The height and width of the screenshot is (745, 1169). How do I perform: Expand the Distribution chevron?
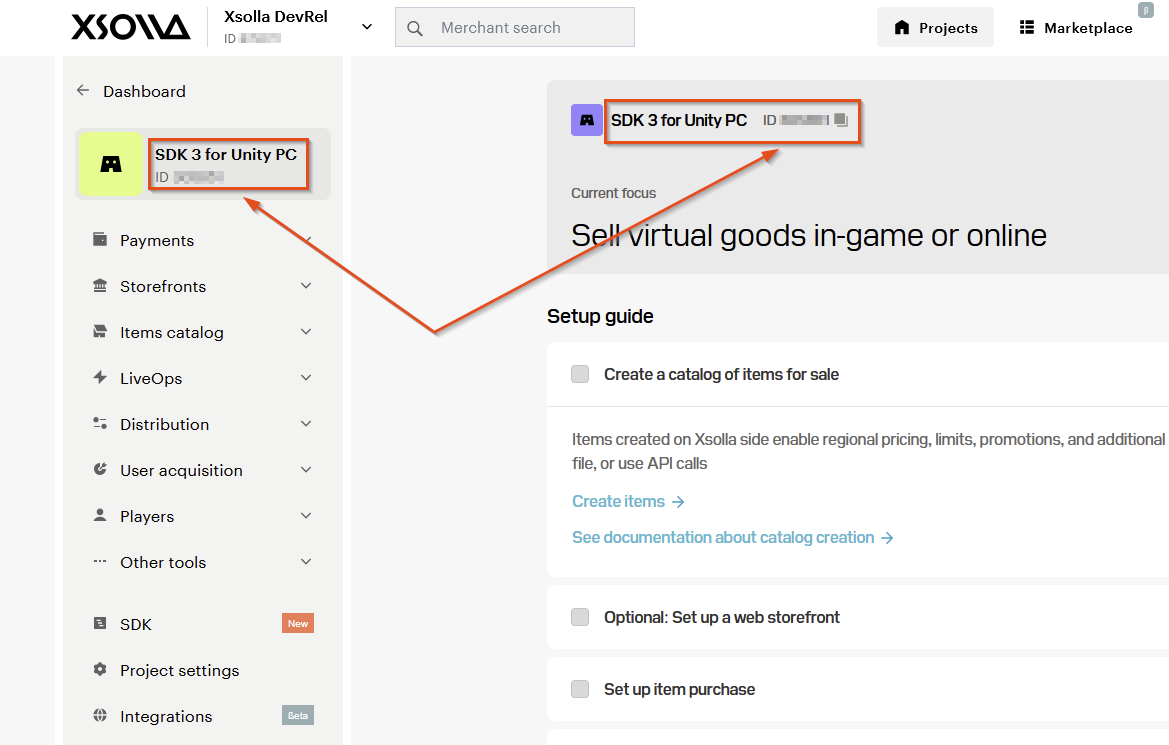pyautogui.click(x=306, y=424)
